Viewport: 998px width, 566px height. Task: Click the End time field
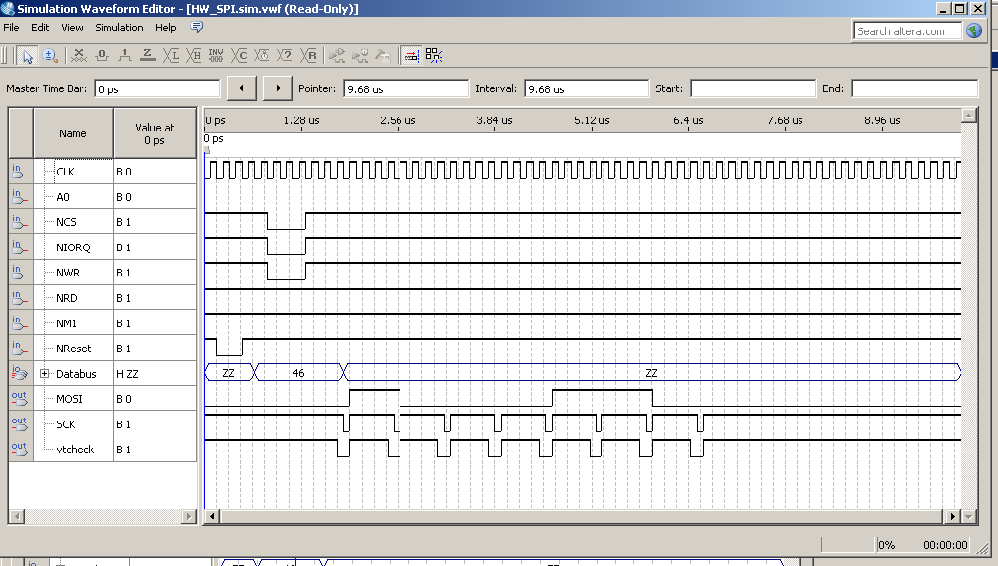914,88
